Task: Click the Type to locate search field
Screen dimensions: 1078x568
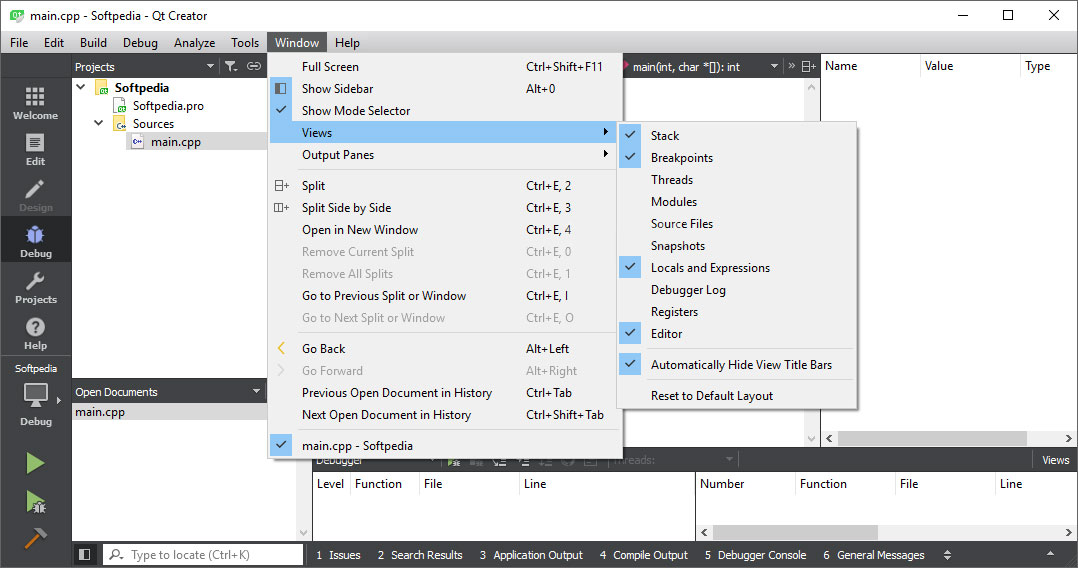Action: 212,555
